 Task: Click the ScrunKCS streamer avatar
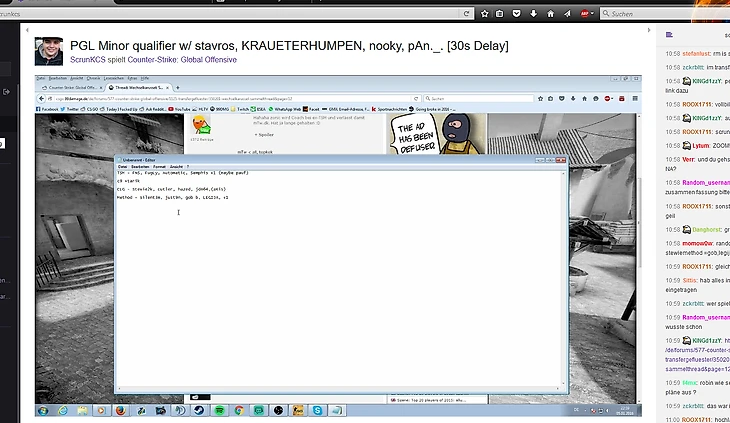[x=49, y=51]
